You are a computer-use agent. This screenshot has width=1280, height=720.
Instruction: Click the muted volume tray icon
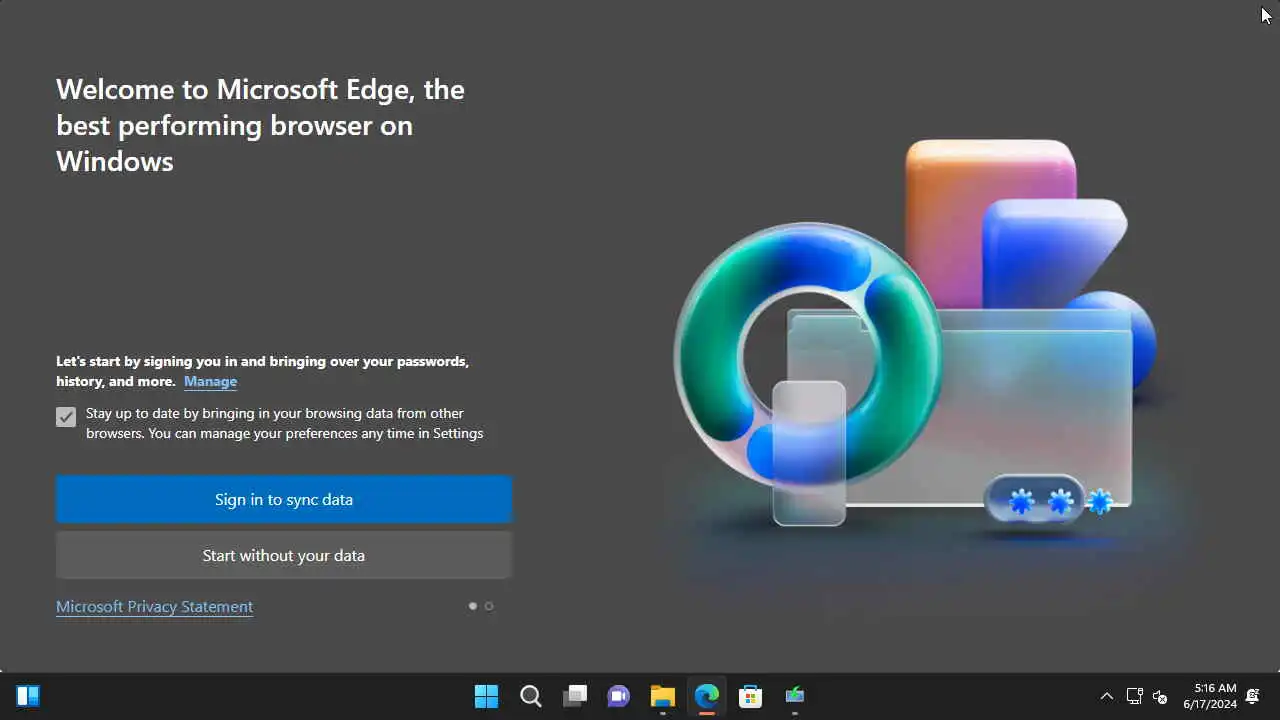[1161, 696]
